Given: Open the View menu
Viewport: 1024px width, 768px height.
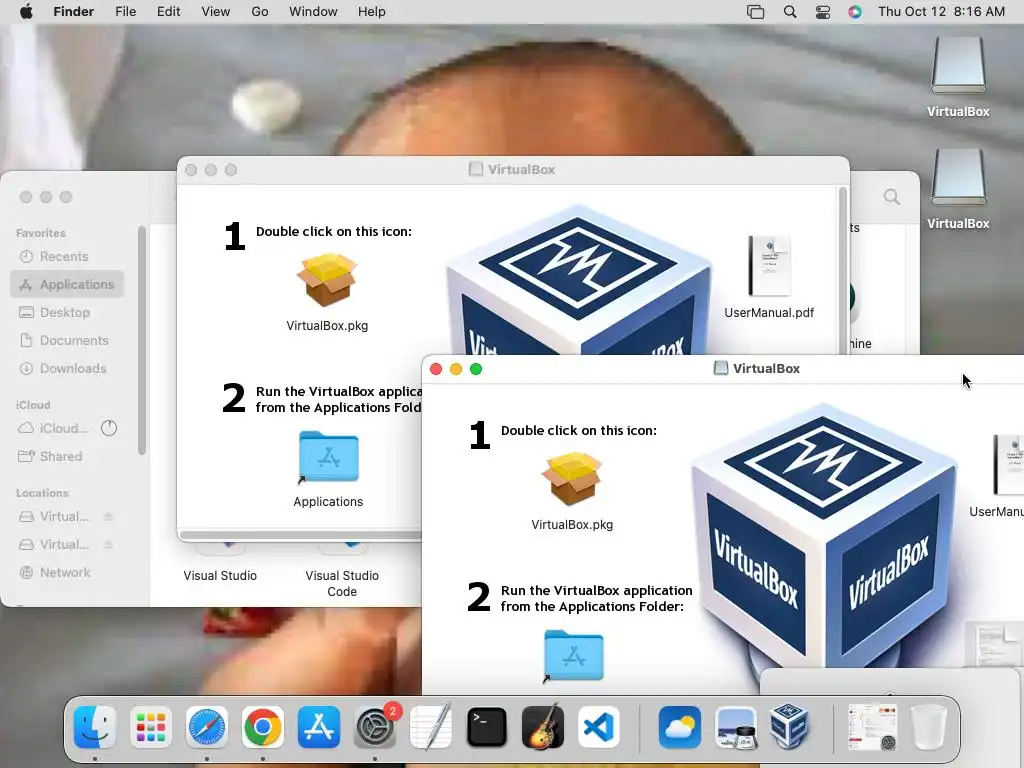Looking at the screenshot, I should pyautogui.click(x=216, y=12).
